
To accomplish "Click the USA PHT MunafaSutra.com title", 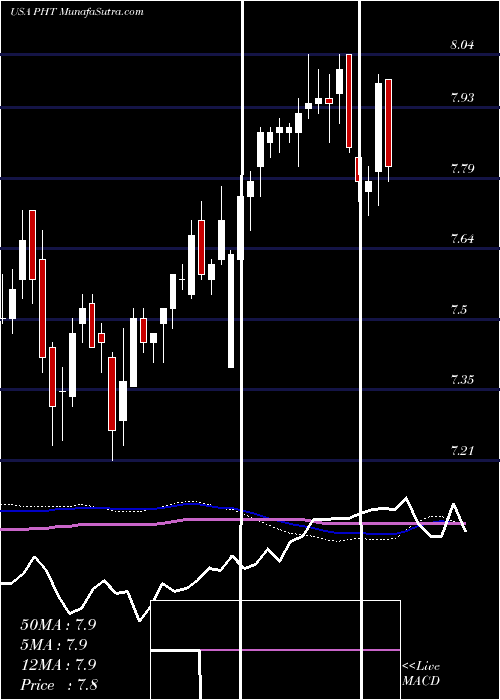I will click(x=77, y=12).
